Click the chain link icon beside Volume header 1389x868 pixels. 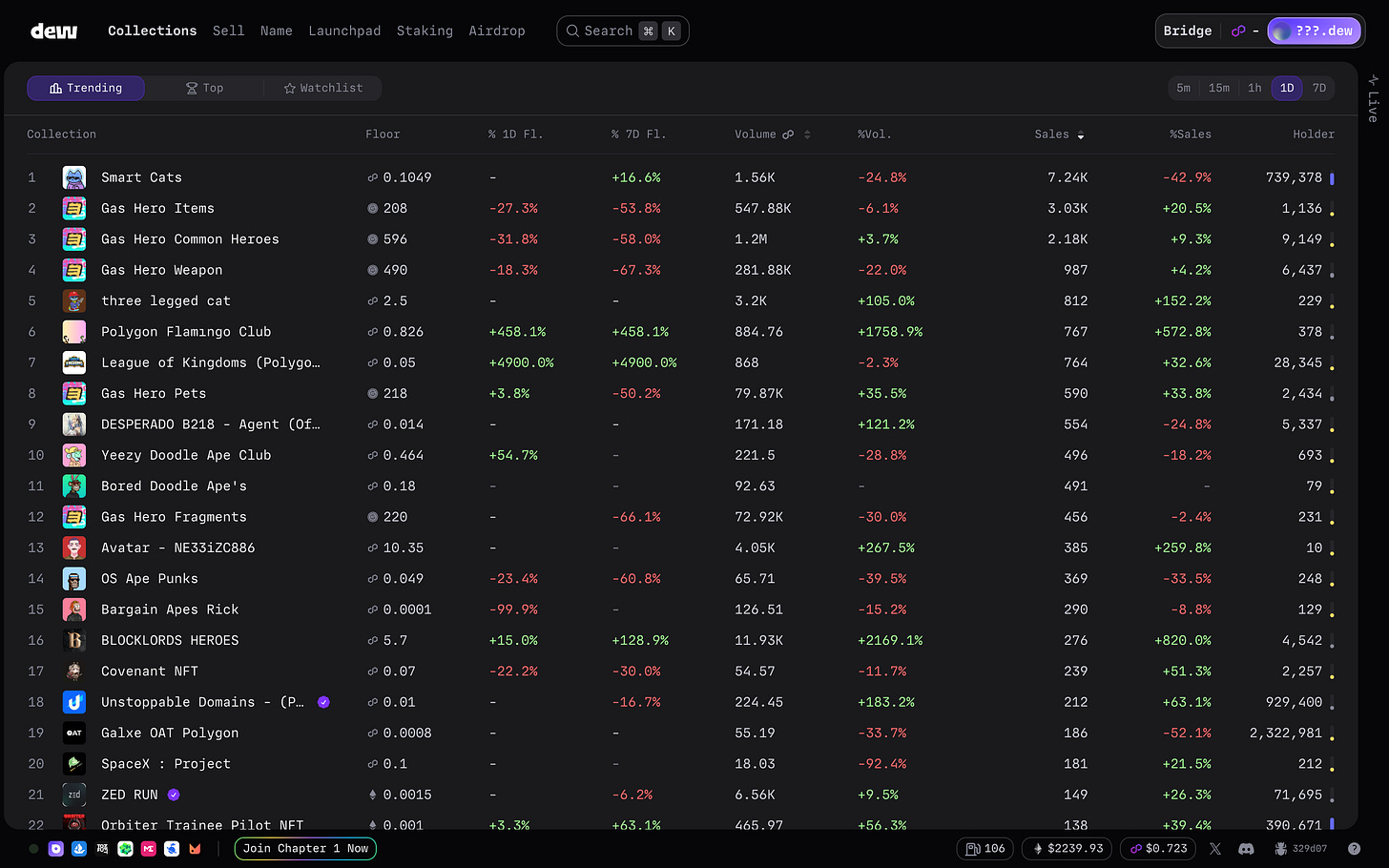(x=788, y=134)
